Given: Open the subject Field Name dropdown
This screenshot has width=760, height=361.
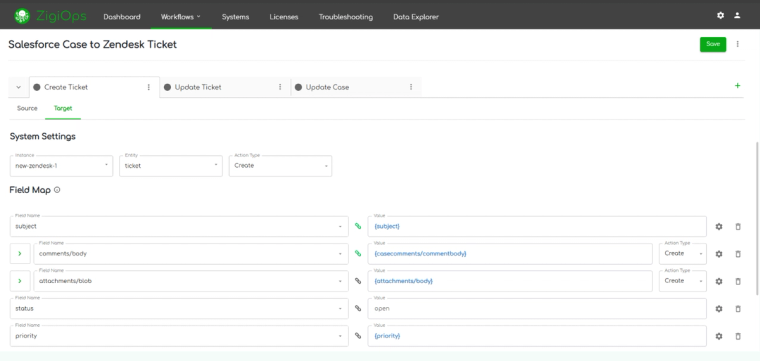Looking at the screenshot, I should tap(179, 226).
